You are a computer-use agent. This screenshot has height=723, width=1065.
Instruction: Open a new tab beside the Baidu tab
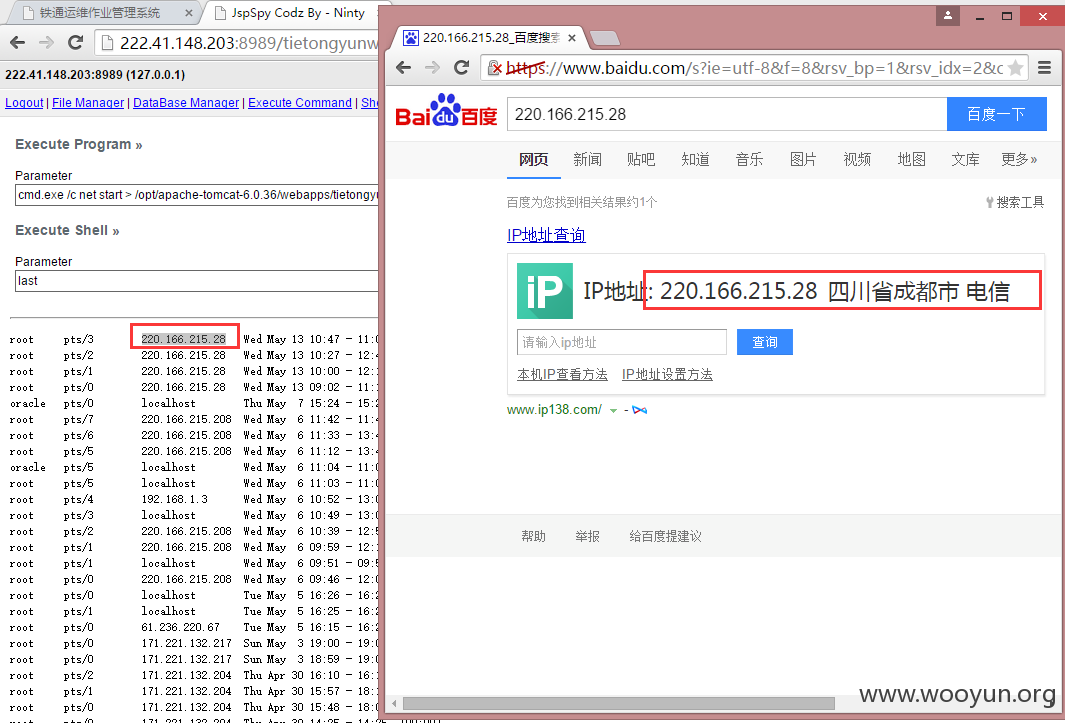point(604,38)
